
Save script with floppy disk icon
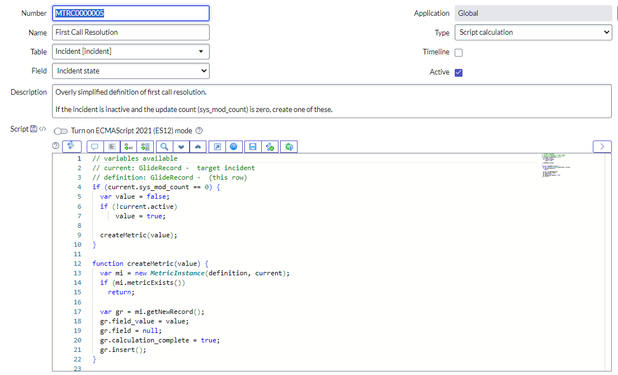253,147
